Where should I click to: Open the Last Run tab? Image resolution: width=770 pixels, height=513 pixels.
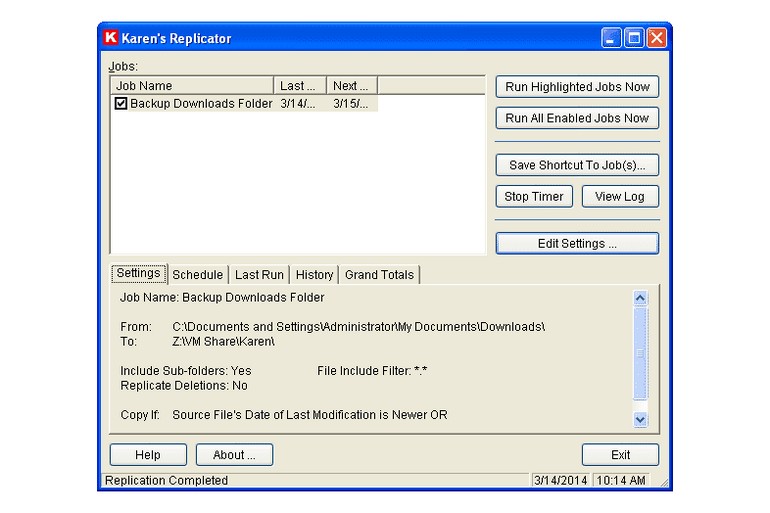click(x=259, y=274)
